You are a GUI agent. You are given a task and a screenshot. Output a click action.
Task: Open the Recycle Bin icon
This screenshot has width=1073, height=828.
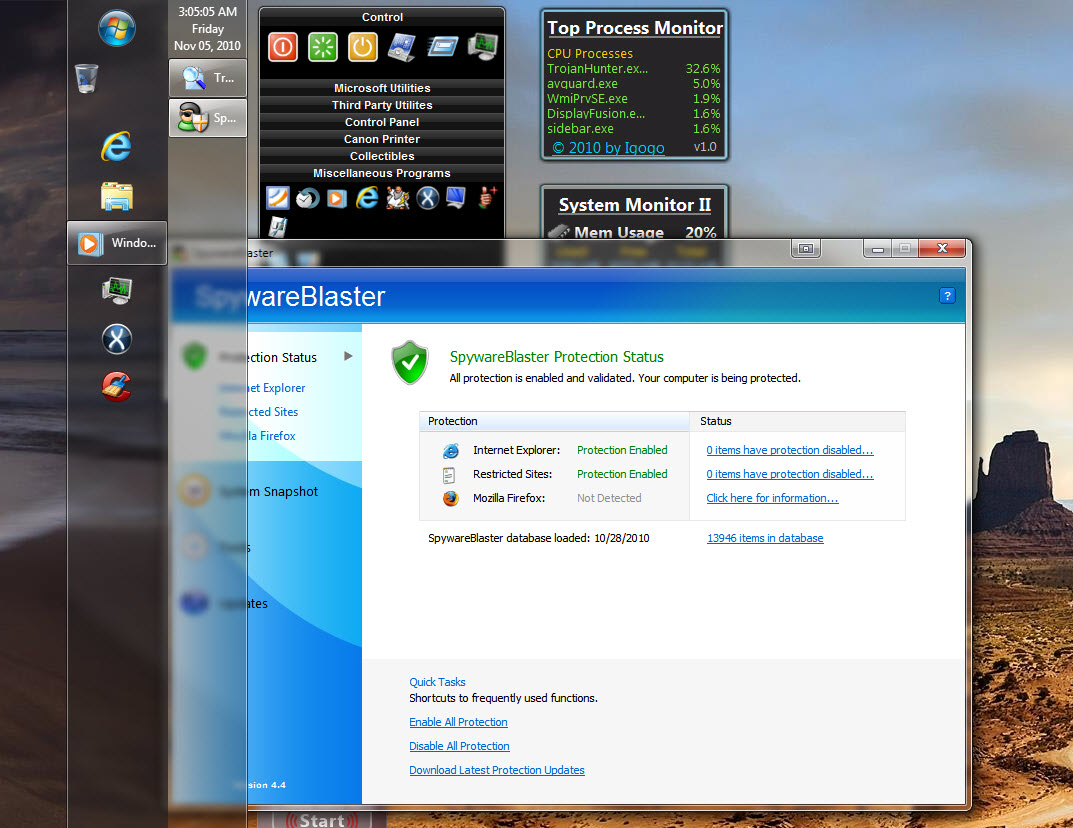click(x=86, y=79)
